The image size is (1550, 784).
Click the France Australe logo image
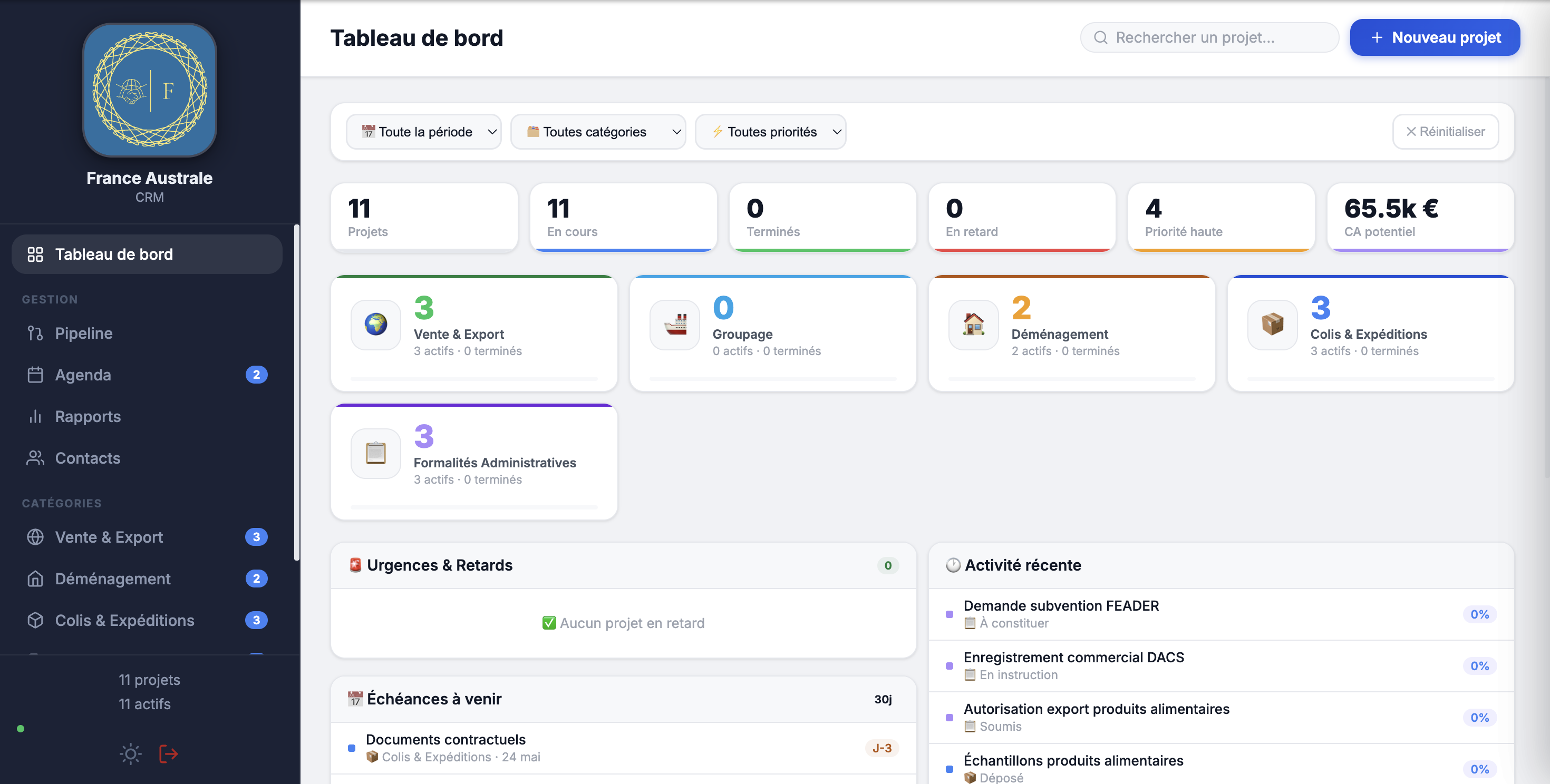pyautogui.click(x=149, y=90)
